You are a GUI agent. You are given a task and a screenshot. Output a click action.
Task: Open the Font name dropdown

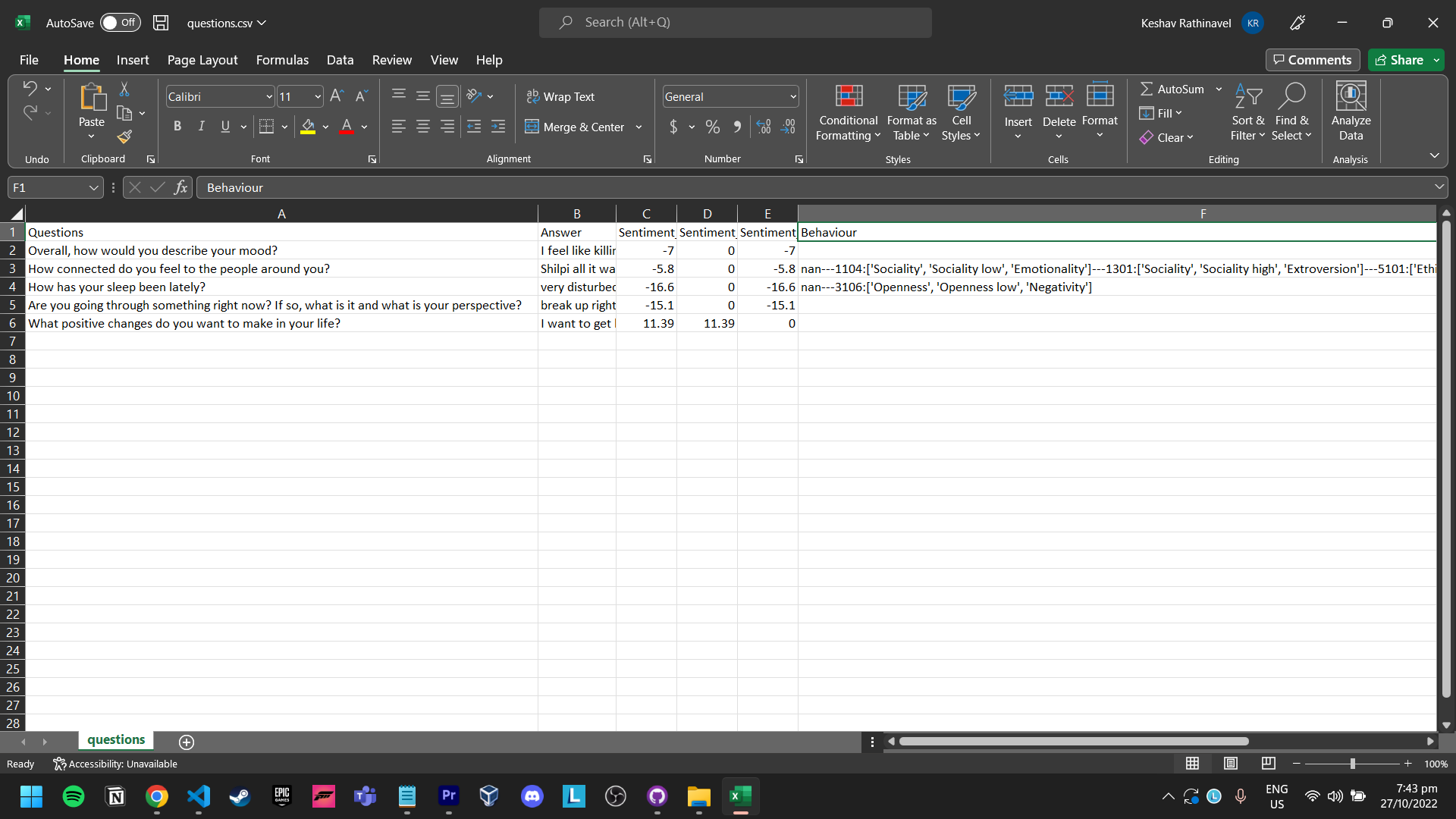coord(268,97)
